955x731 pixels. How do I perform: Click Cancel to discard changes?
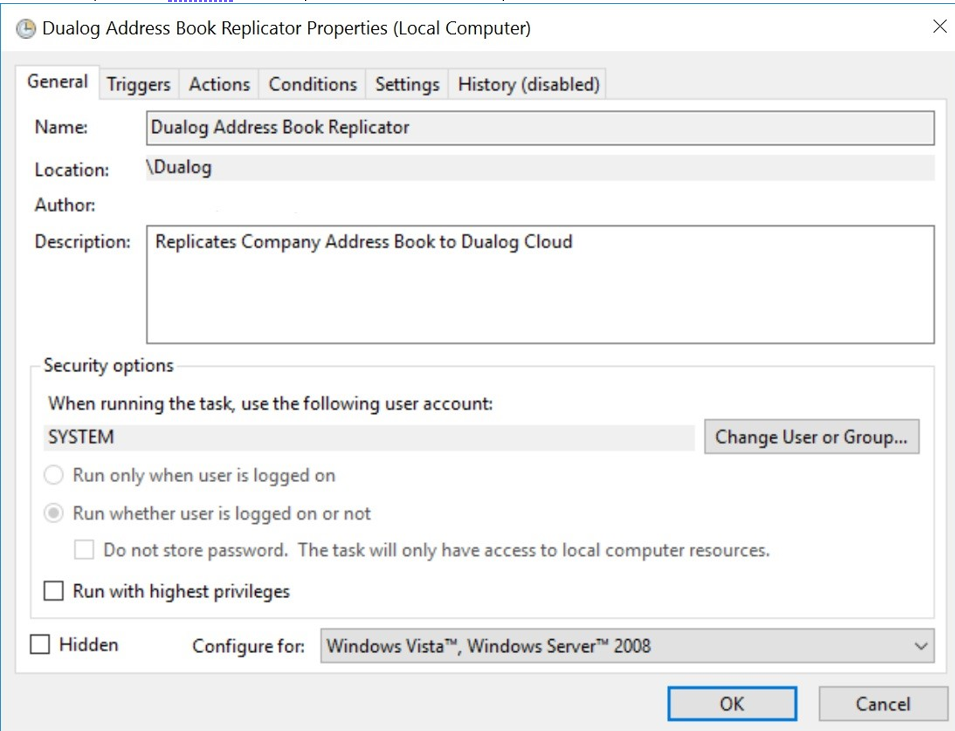pos(883,704)
